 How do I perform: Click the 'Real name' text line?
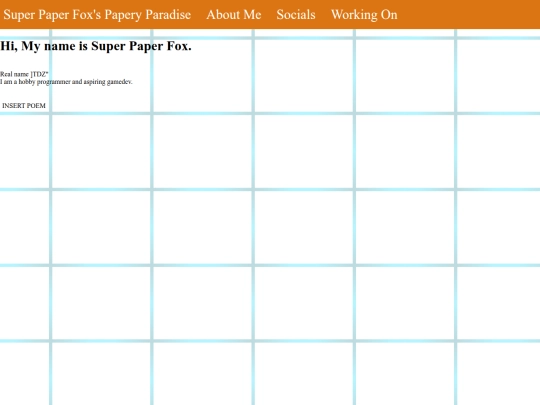(24, 74)
